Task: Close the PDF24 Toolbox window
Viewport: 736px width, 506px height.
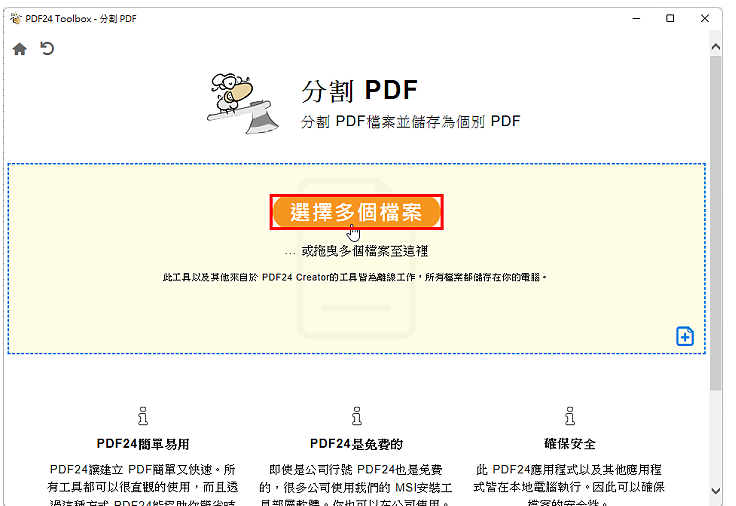Action: point(705,18)
